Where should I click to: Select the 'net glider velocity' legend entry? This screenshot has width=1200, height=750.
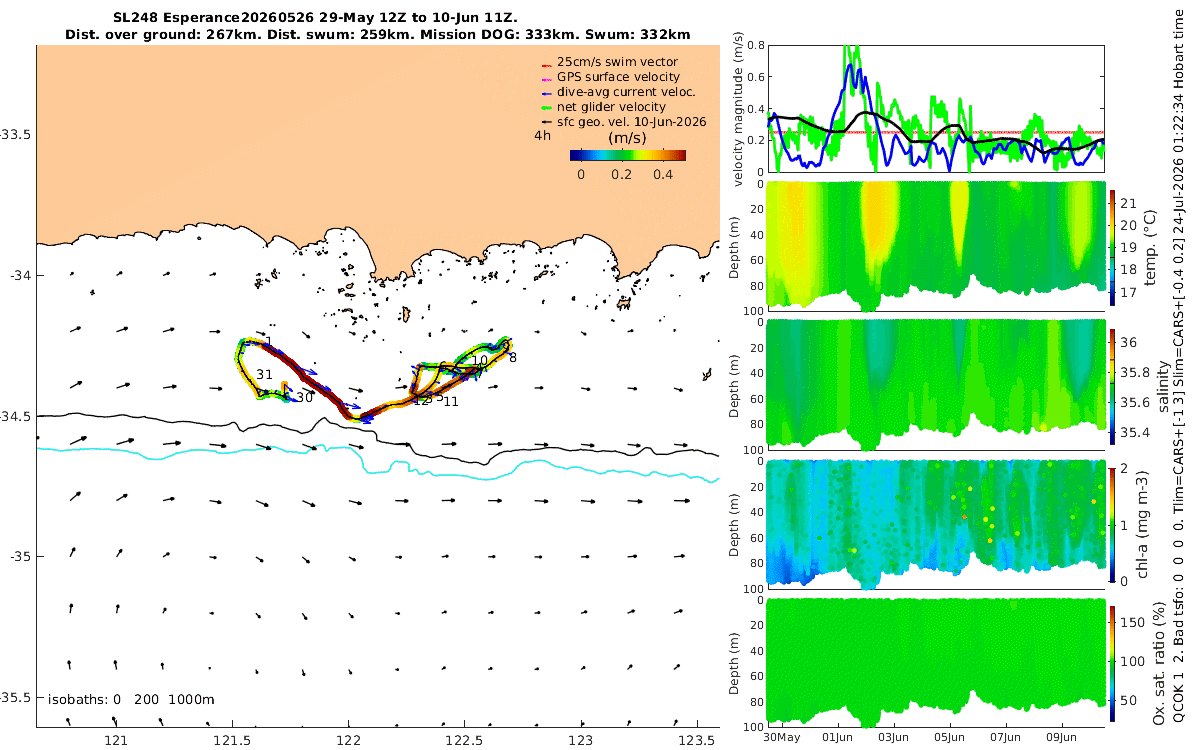tap(604, 107)
